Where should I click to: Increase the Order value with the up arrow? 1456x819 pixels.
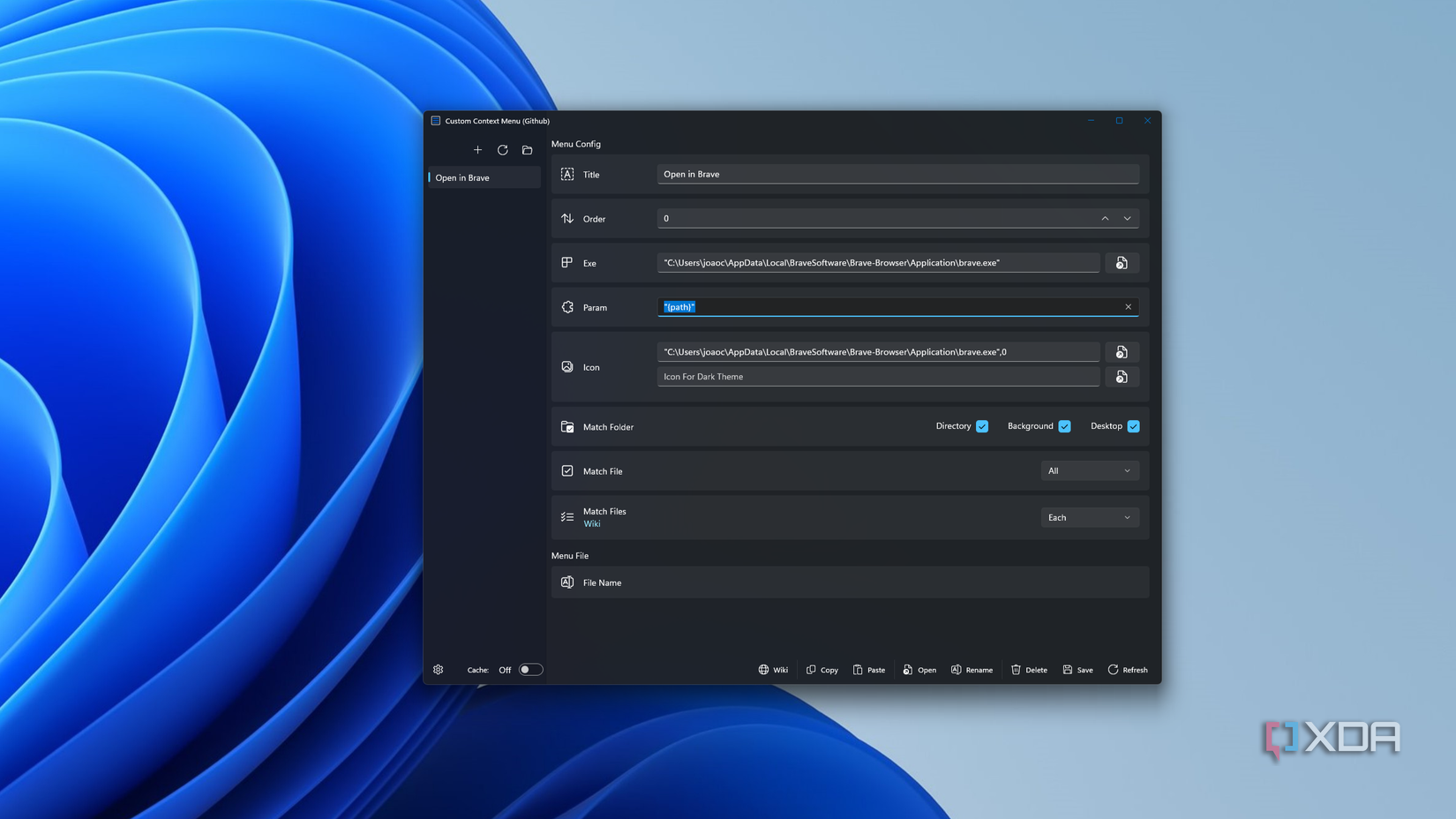tap(1104, 218)
